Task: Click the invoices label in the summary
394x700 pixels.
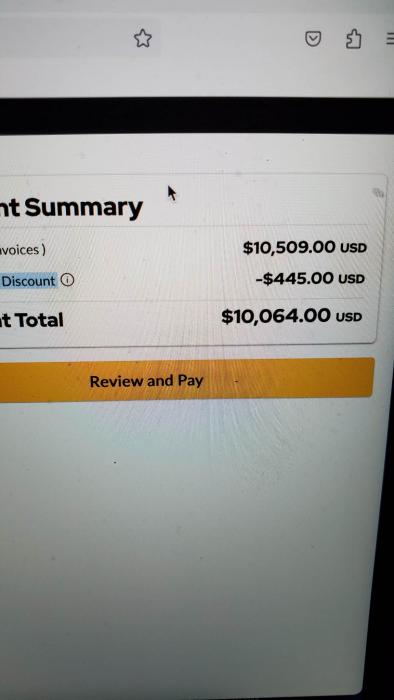Action: click(22, 250)
